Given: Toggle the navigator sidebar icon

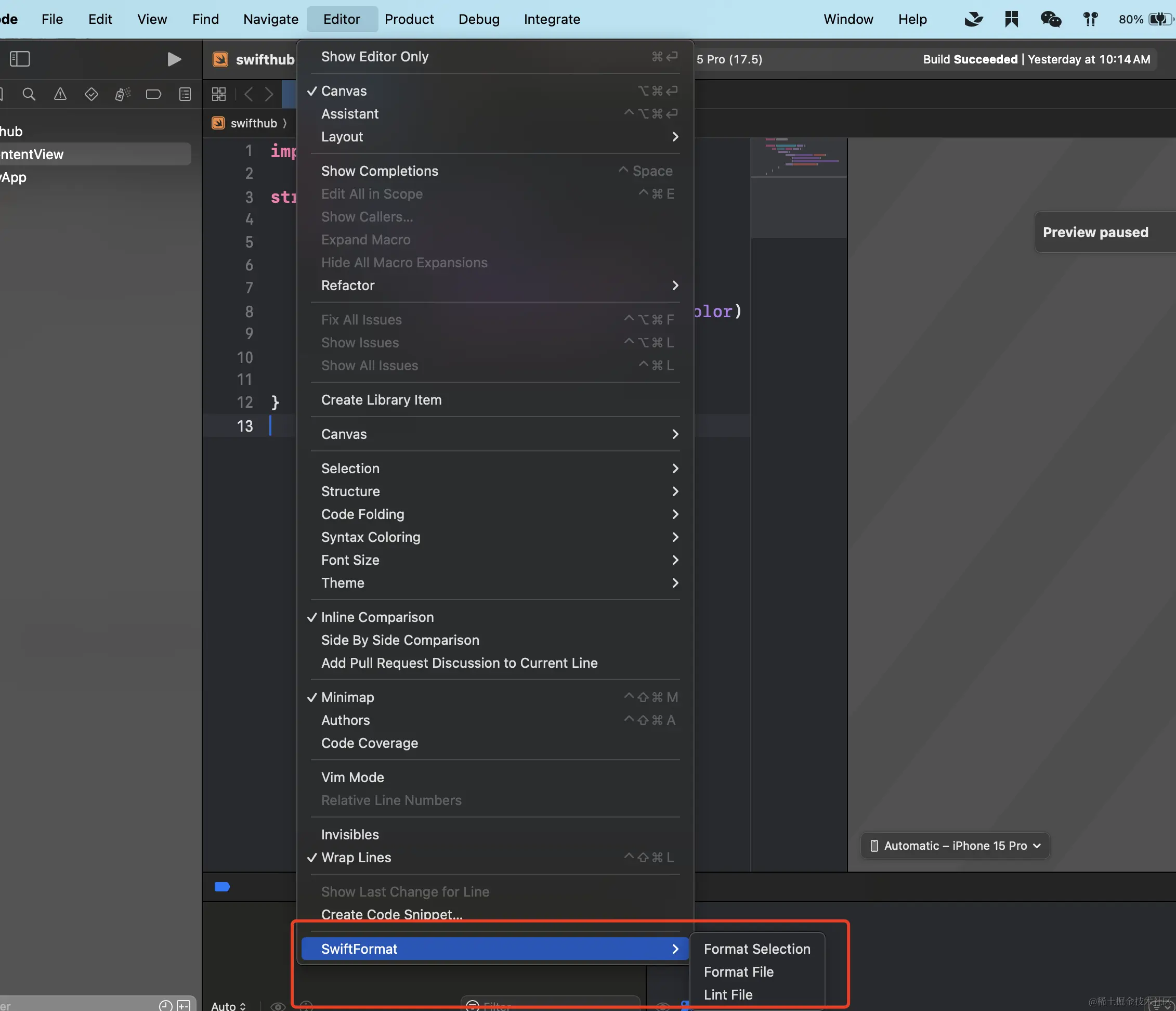Looking at the screenshot, I should [20, 59].
